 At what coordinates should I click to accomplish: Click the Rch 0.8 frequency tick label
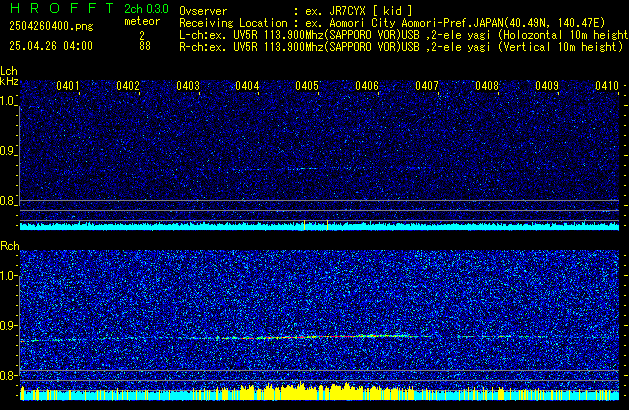pos(8,375)
